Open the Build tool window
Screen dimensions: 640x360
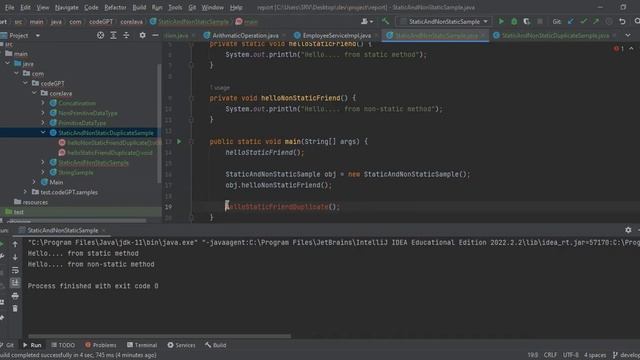216,345
